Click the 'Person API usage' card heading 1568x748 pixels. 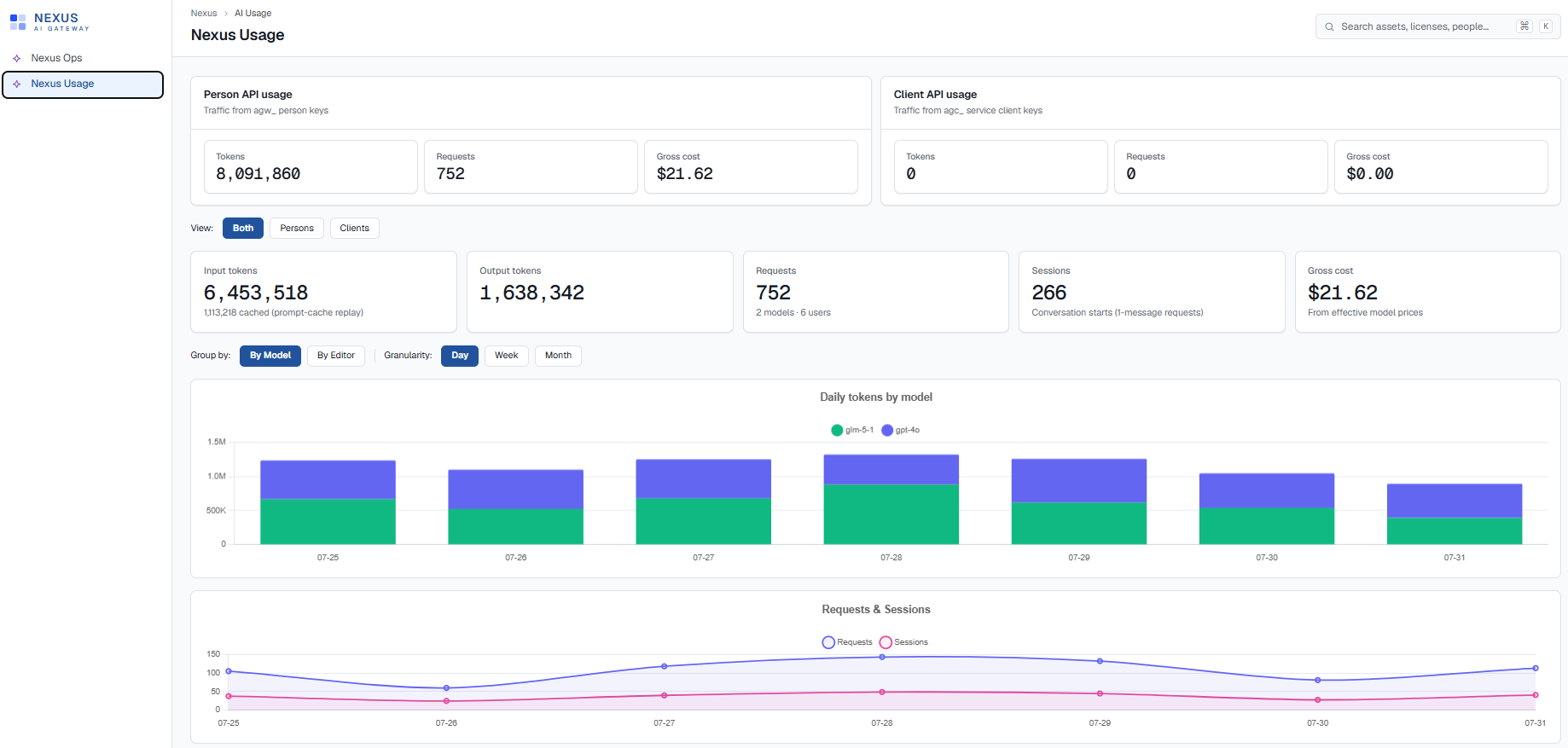point(248,95)
